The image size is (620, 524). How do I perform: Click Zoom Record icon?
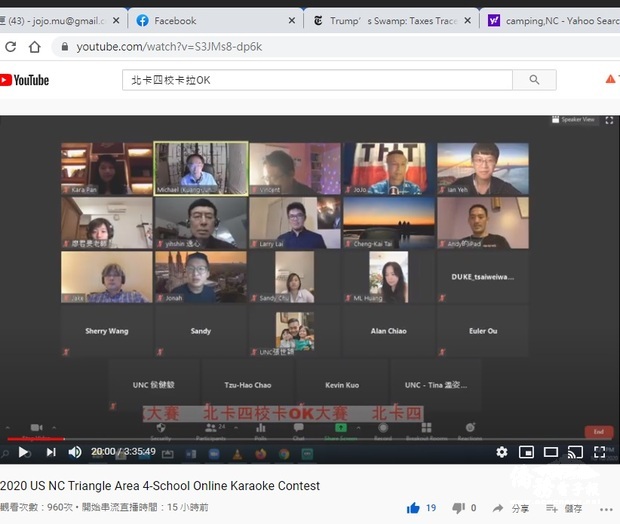(x=383, y=428)
